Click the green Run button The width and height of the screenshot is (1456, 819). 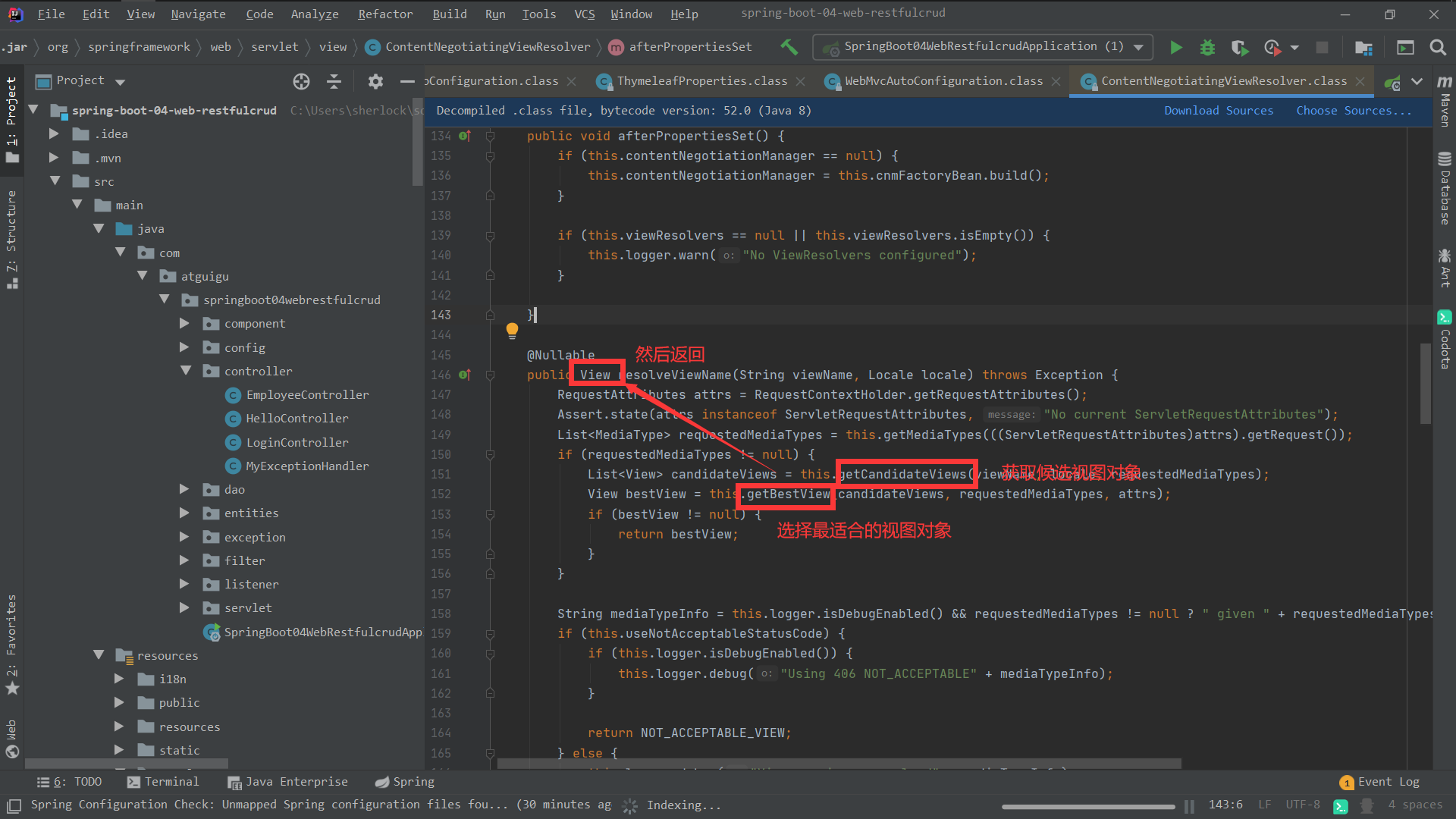coord(1175,48)
